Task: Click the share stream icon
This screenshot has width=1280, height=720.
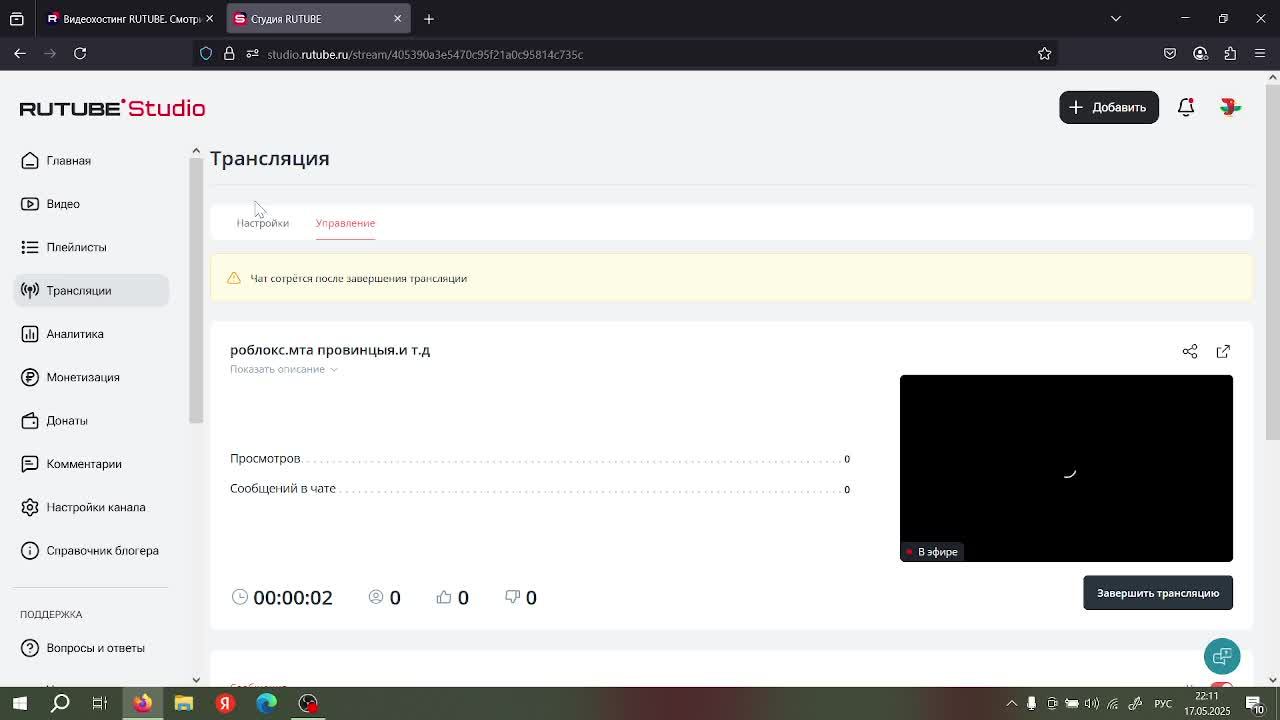Action: tap(1190, 351)
